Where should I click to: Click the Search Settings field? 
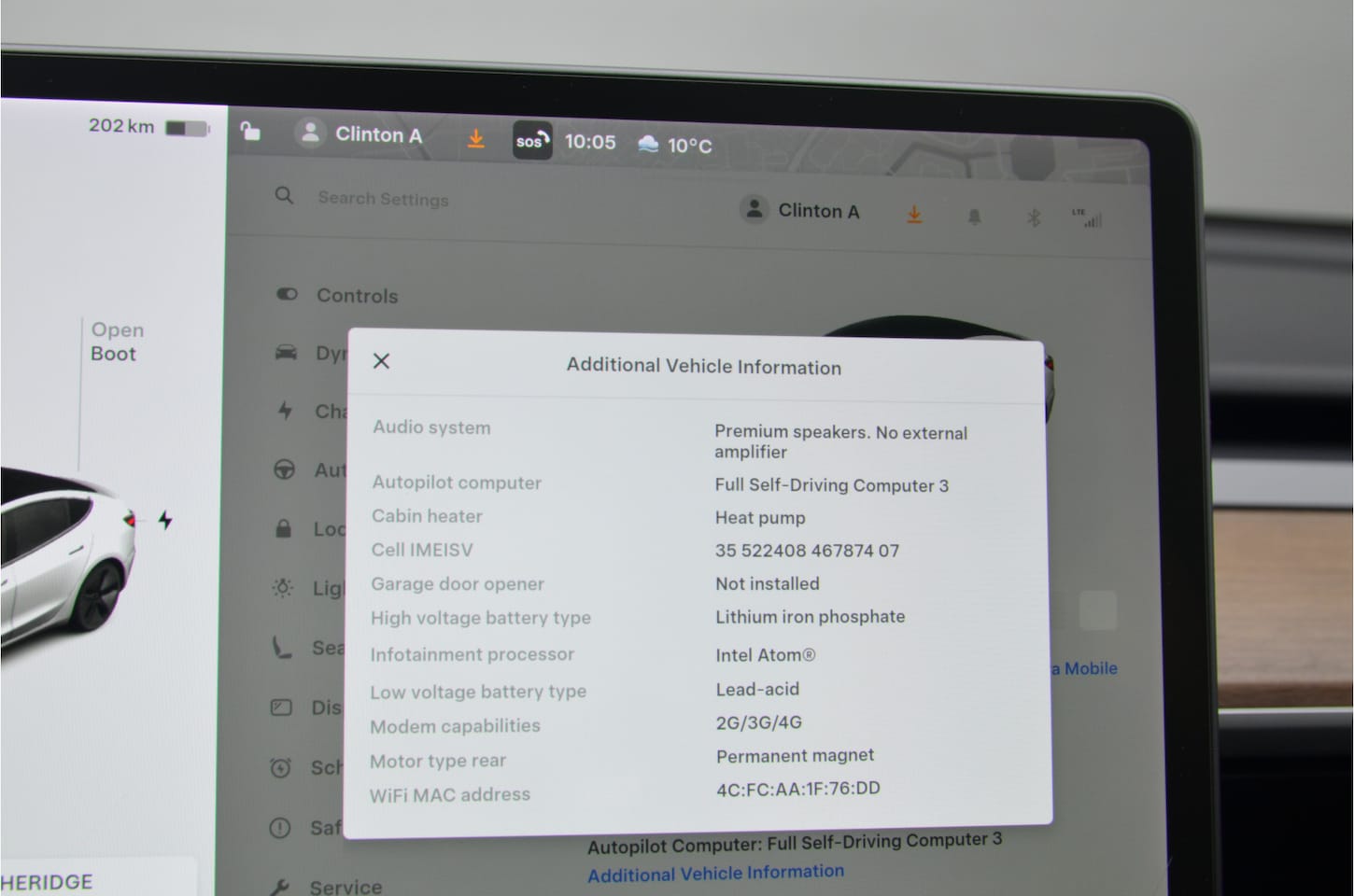click(383, 199)
